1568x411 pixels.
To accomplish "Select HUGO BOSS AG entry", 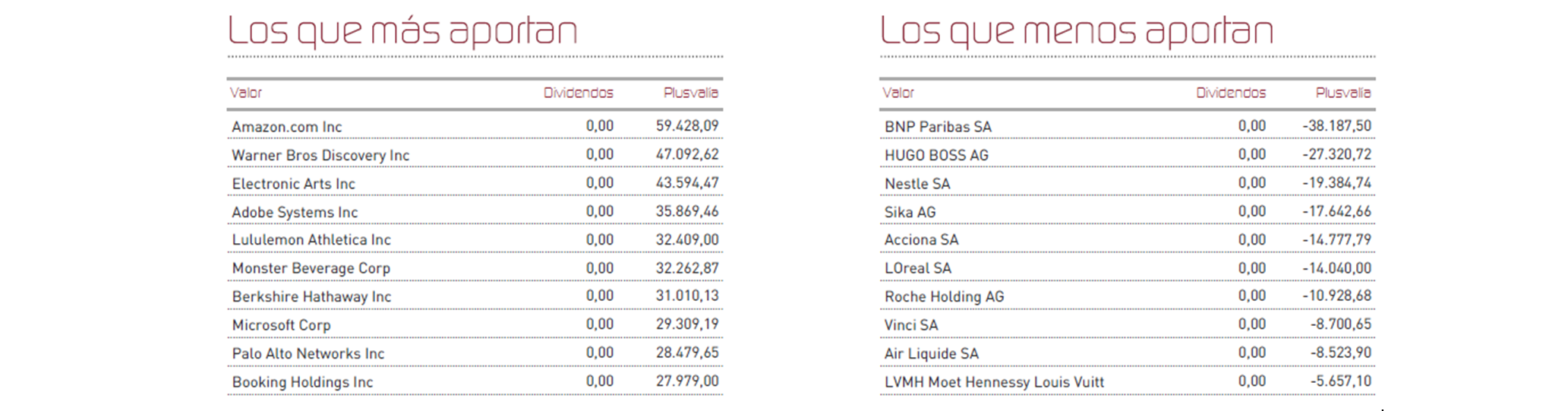I will (936, 155).
